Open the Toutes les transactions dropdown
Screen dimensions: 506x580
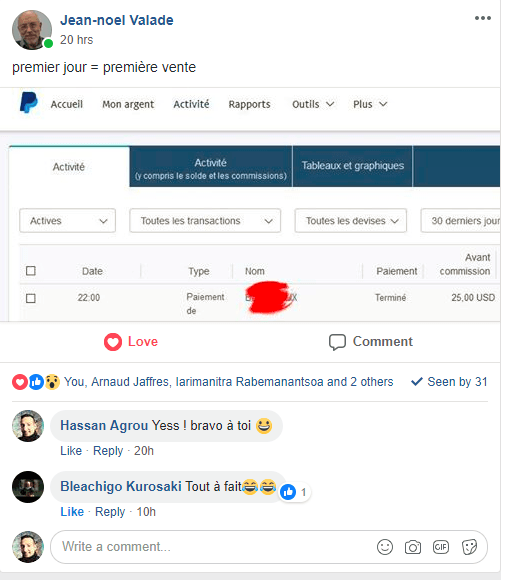(x=205, y=221)
